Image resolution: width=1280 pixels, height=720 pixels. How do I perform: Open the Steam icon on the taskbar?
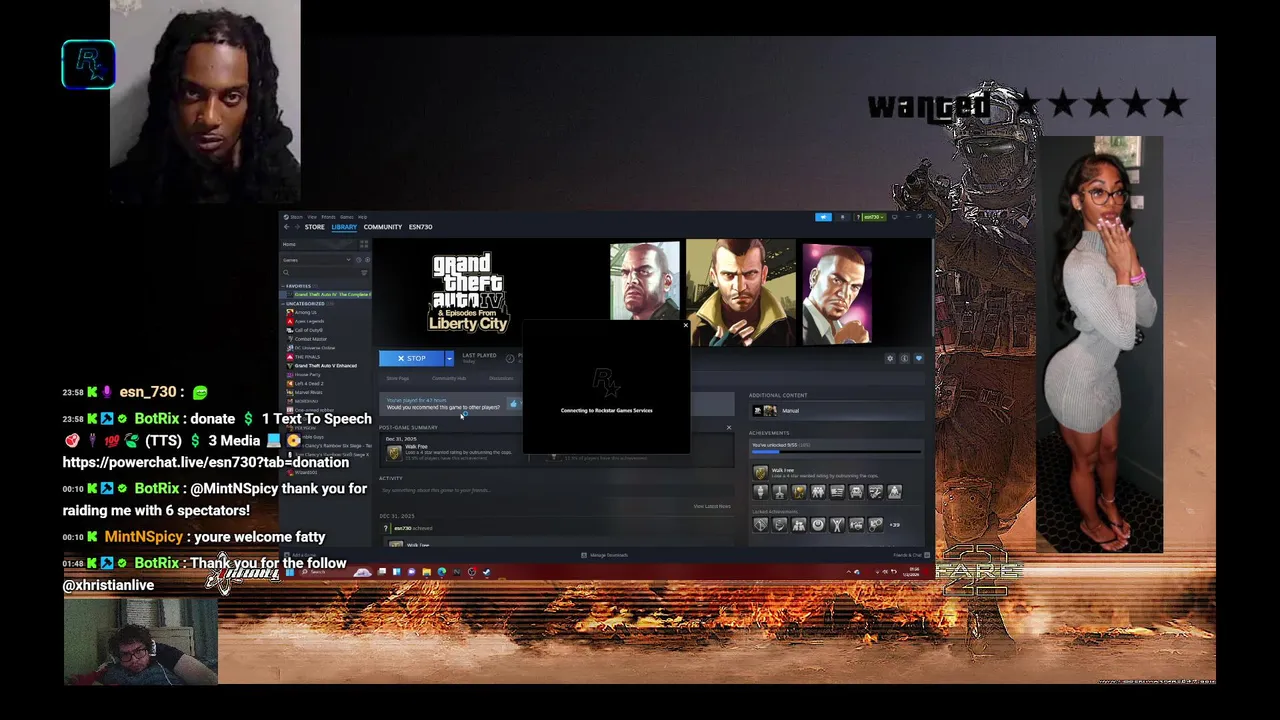pyautogui.click(x=486, y=572)
